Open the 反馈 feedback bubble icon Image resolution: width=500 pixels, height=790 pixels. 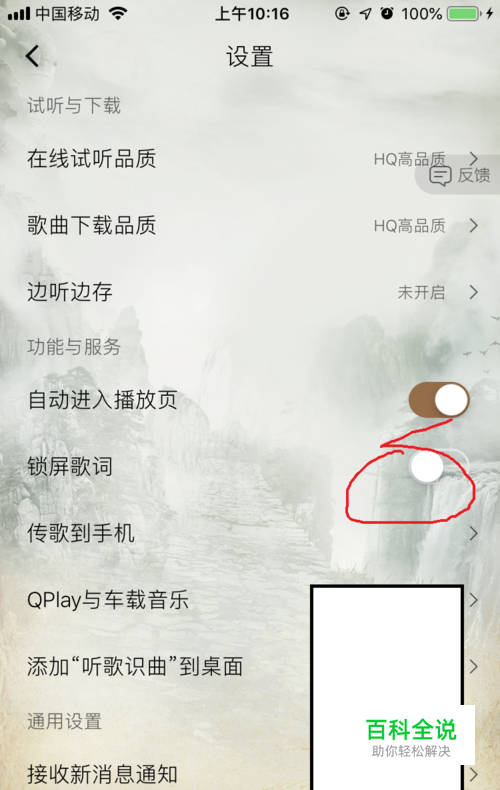tap(440, 176)
